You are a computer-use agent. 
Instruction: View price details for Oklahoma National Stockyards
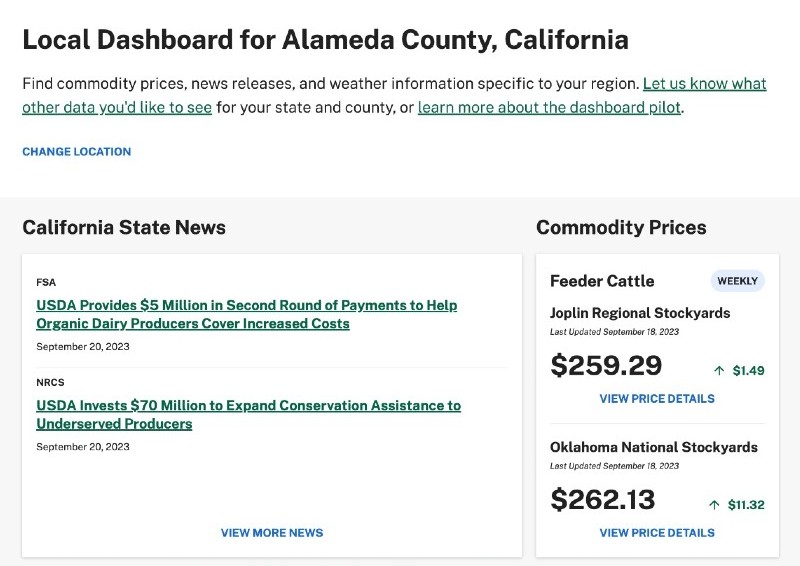click(x=657, y=533)
